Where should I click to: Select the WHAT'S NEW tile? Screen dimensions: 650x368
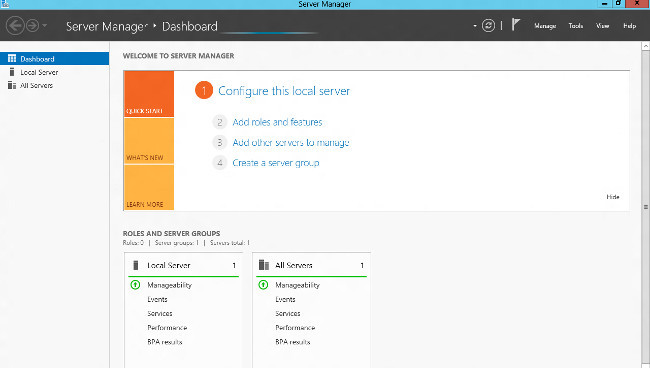(149, 141)
